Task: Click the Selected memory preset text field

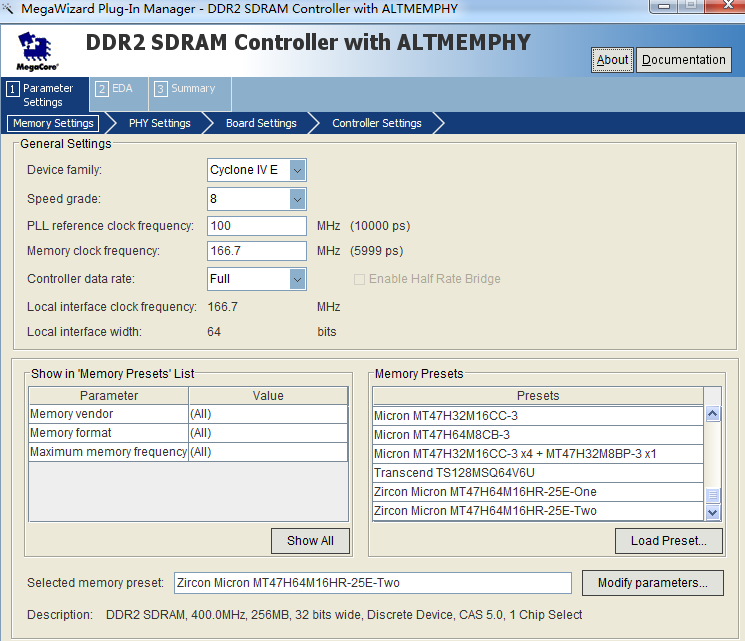Action: (x=372, y=583)
